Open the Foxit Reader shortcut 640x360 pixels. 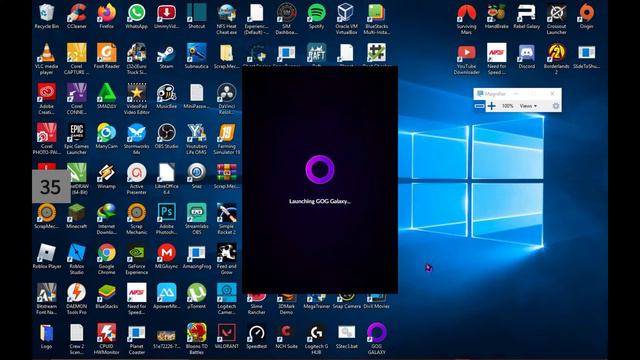(107, 56)
